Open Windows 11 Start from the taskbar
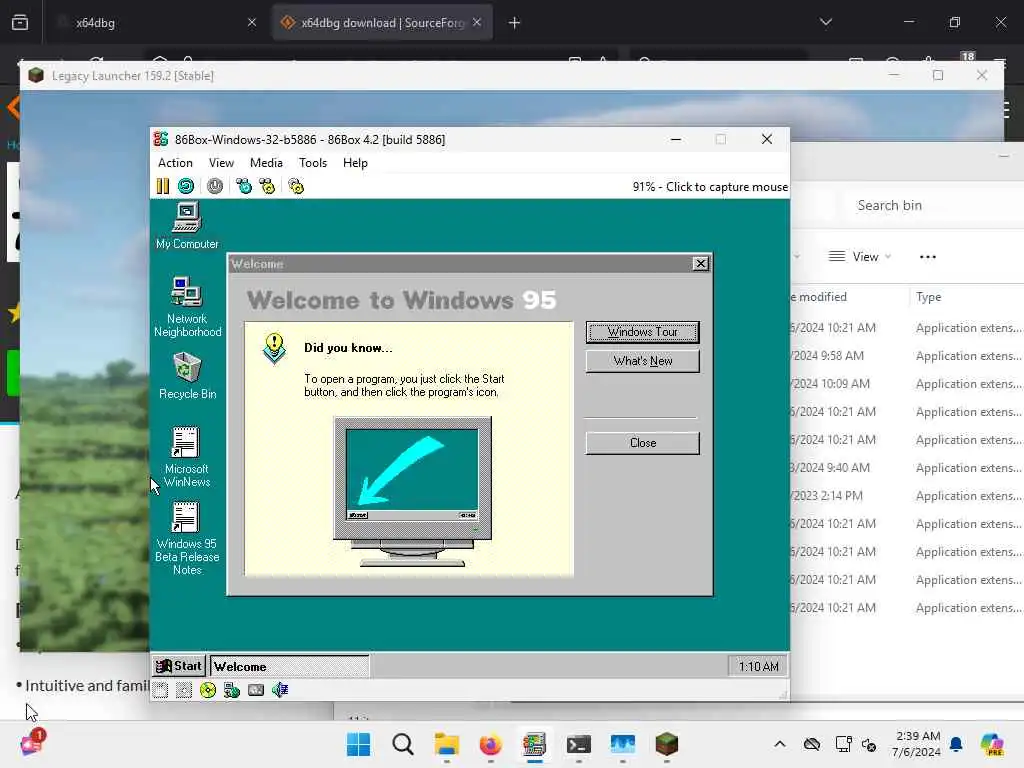This screenshot has height=768, width=1024. click(358, 744)
